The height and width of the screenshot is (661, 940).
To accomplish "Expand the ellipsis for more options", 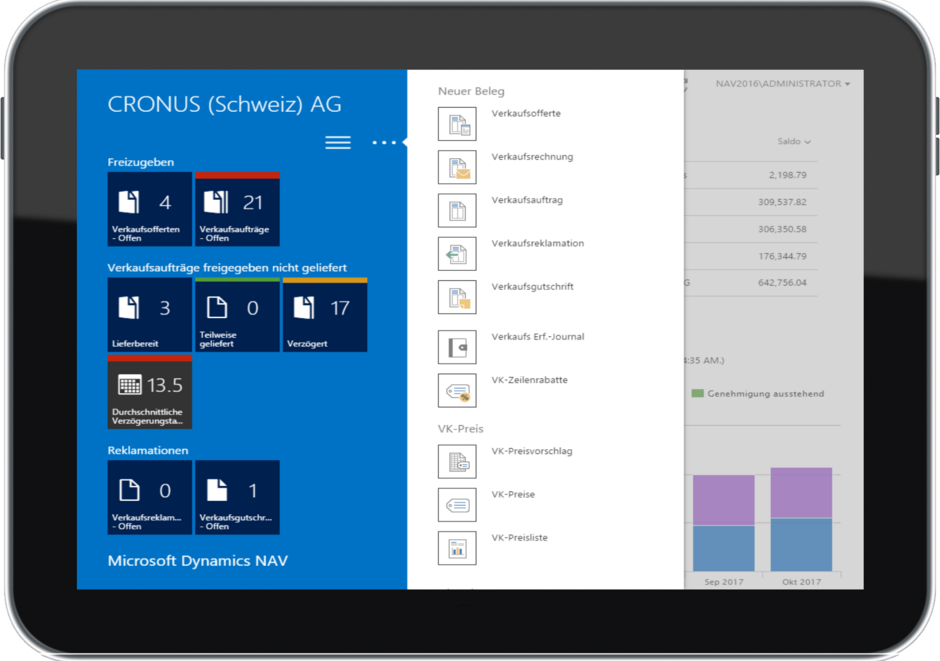I will 386,142.
